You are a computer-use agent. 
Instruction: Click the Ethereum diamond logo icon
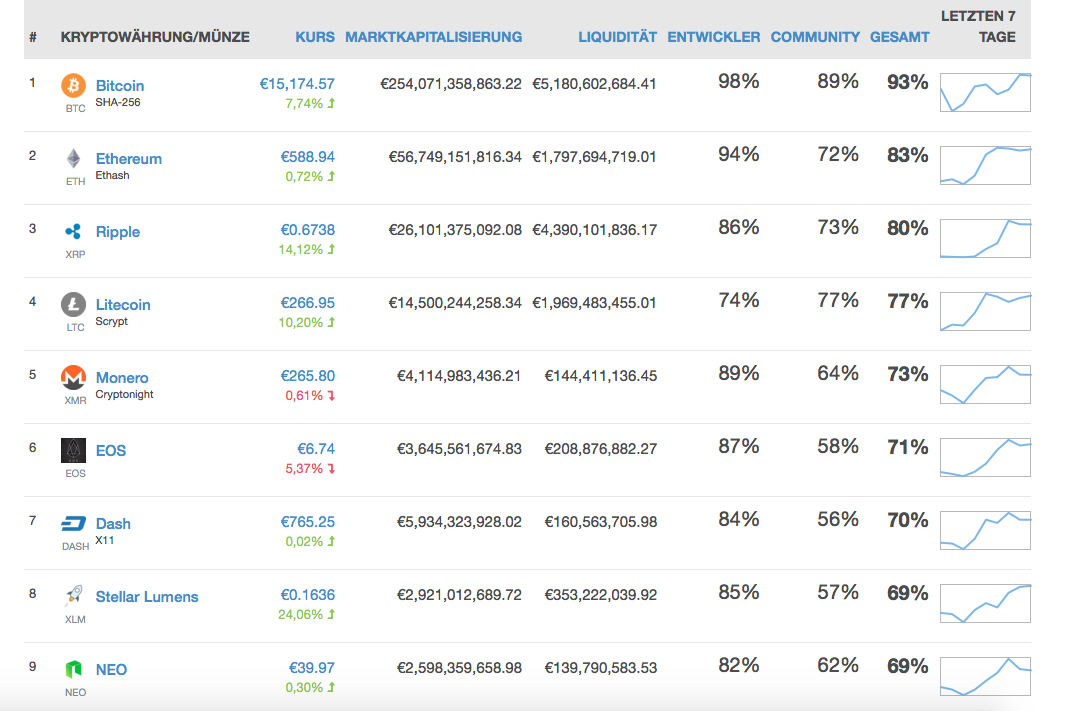(x=74, y=159)
